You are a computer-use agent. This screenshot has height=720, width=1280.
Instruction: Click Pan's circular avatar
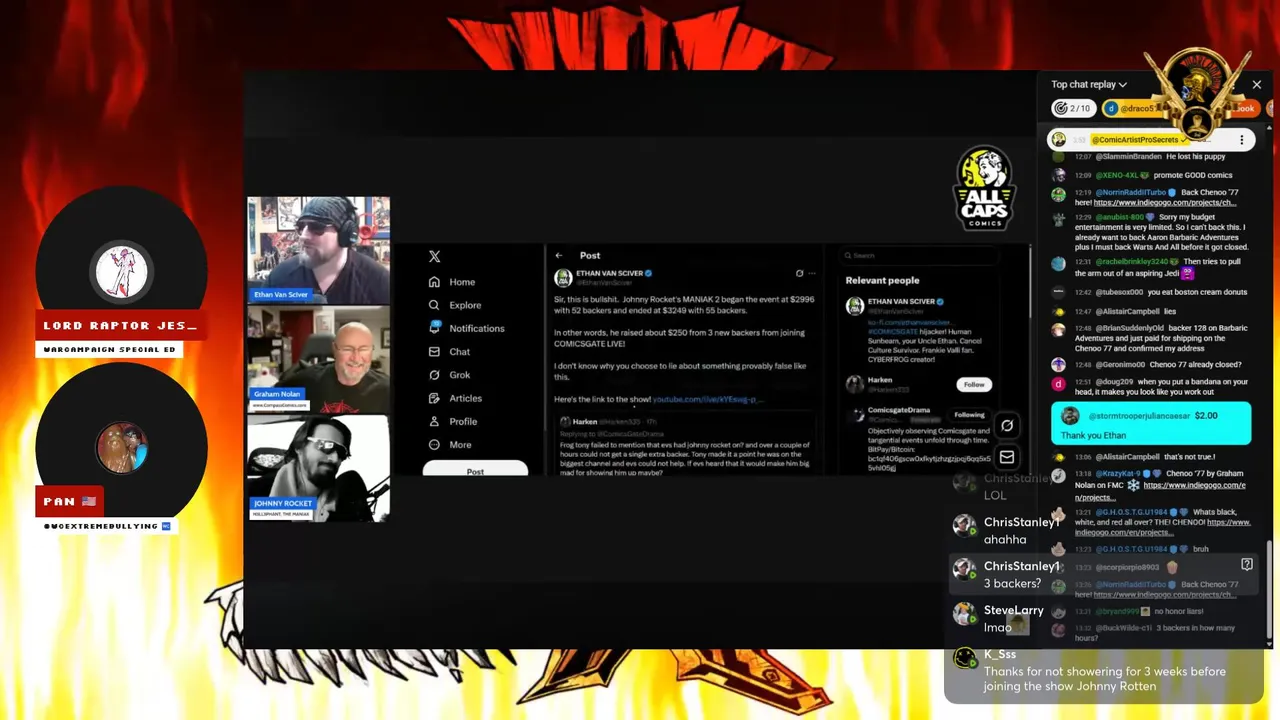122,447
